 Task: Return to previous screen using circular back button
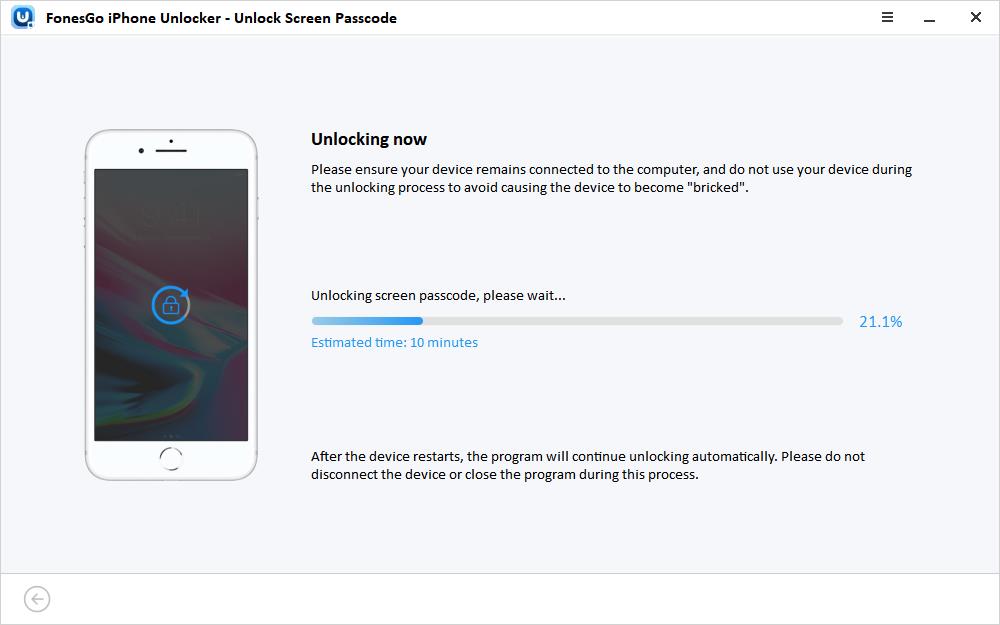point(37,598)
